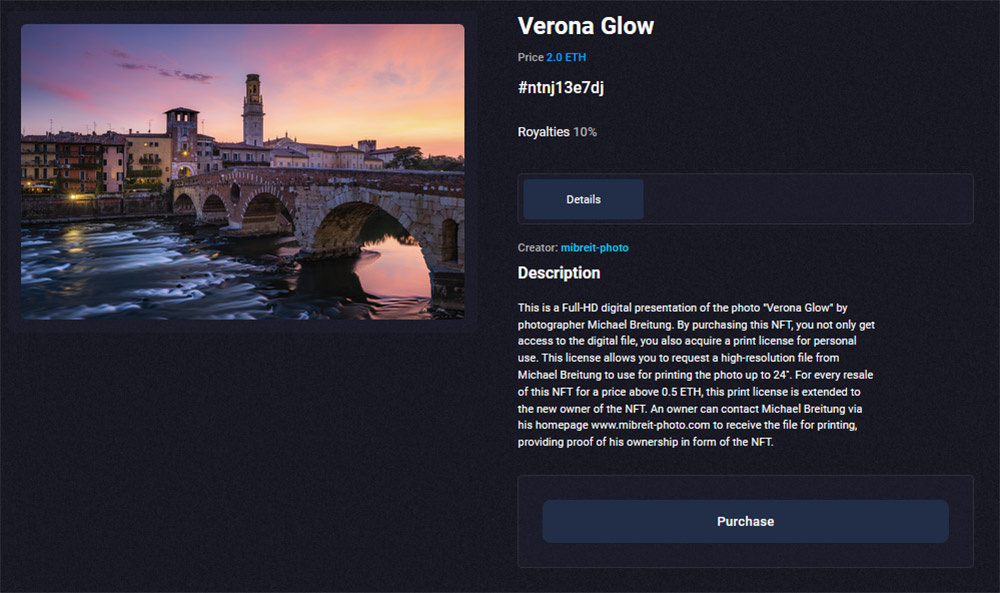
Task: Click the bell tower in the photo
Action: (253, 108)
